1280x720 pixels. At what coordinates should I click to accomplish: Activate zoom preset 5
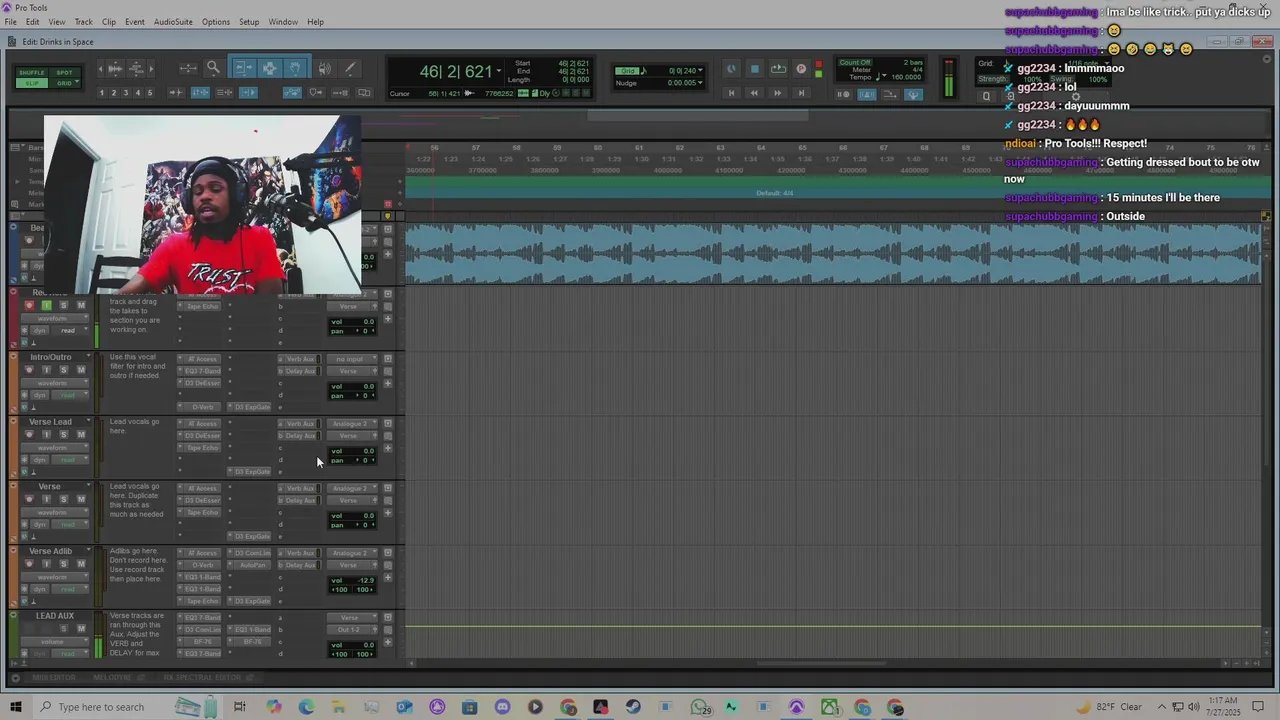tap(150, 93)
